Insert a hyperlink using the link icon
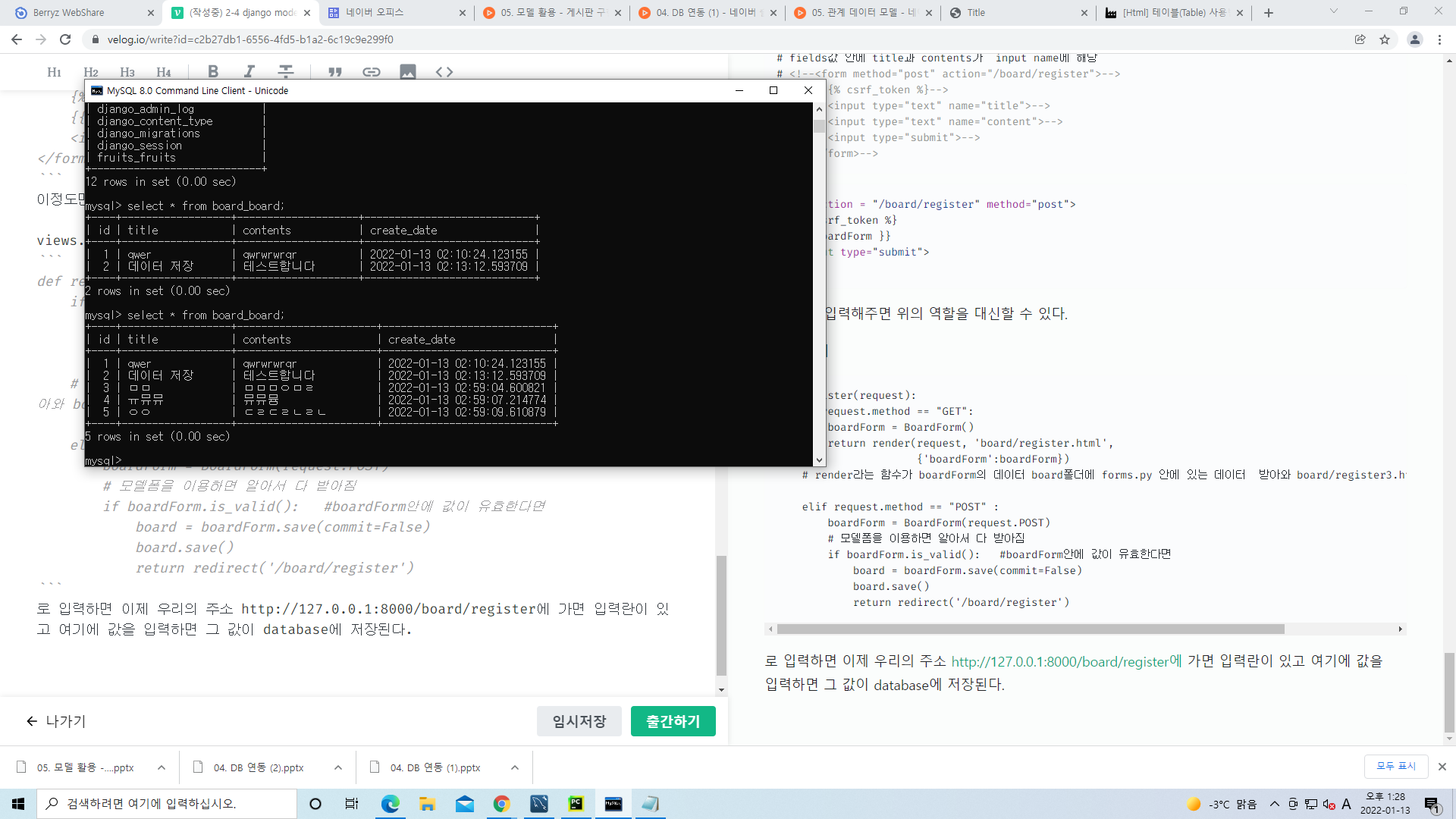This screenshot has height=819, width=1456. 372,72
